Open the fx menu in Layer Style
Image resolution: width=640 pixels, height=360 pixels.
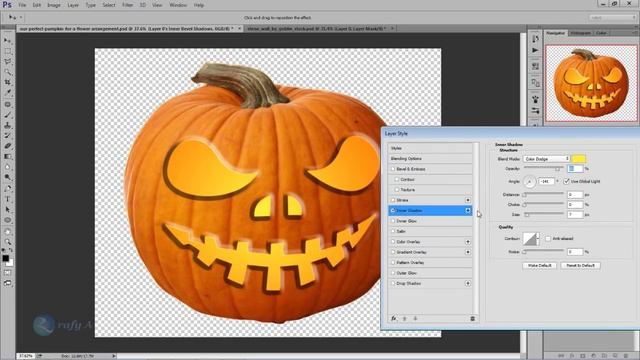point(394,318)
